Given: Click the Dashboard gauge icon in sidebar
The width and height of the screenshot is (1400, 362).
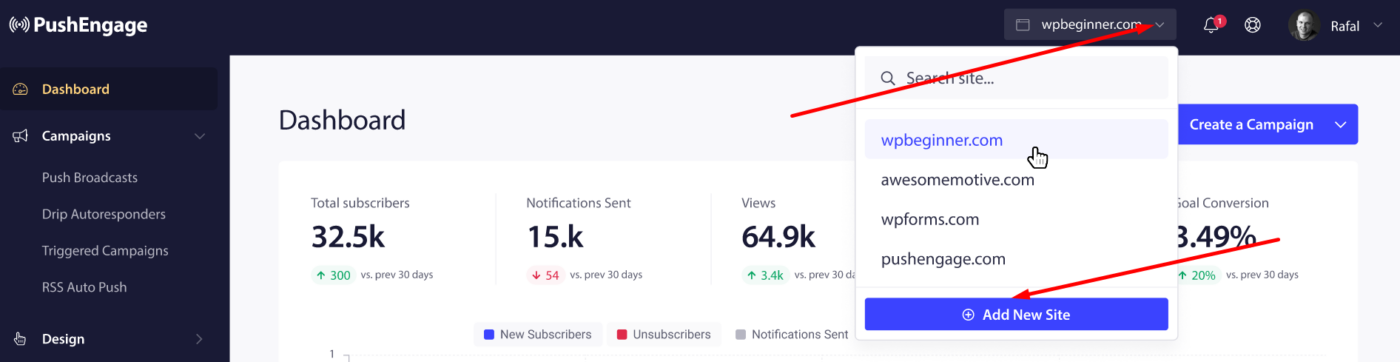Looking at the screenshot, I should [x=20, y=89].
